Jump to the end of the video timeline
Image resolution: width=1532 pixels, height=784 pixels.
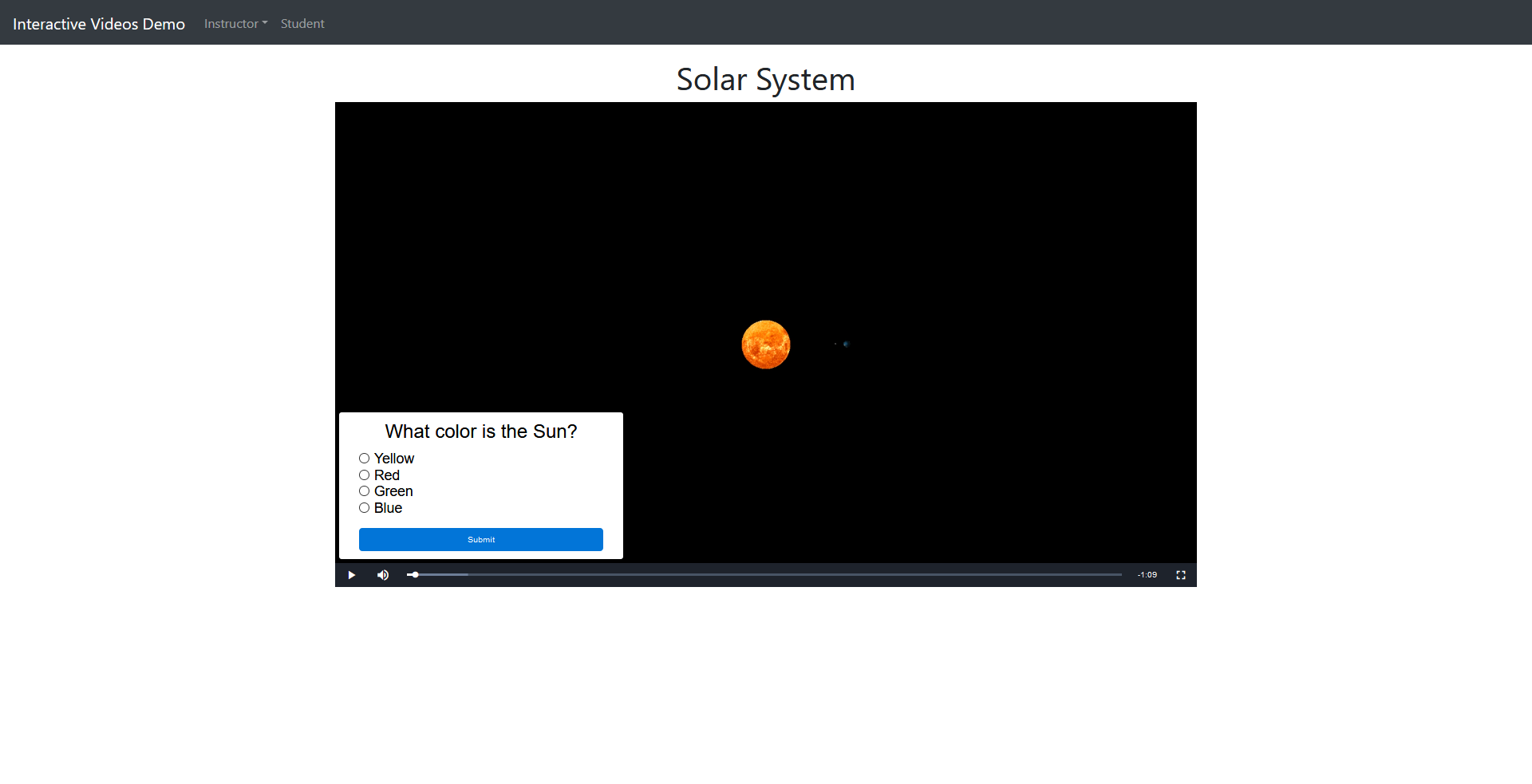[1119, 574]
